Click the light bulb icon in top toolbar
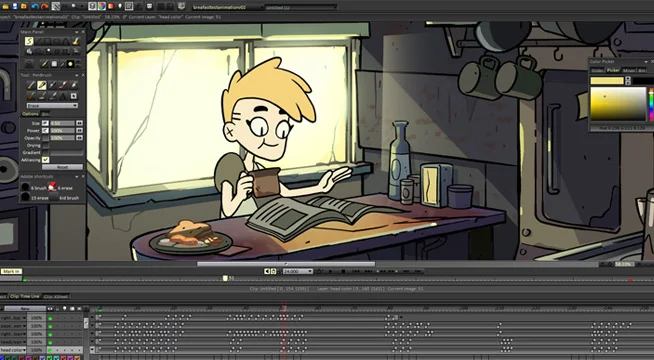654x360 pixels. coord(120,6)
